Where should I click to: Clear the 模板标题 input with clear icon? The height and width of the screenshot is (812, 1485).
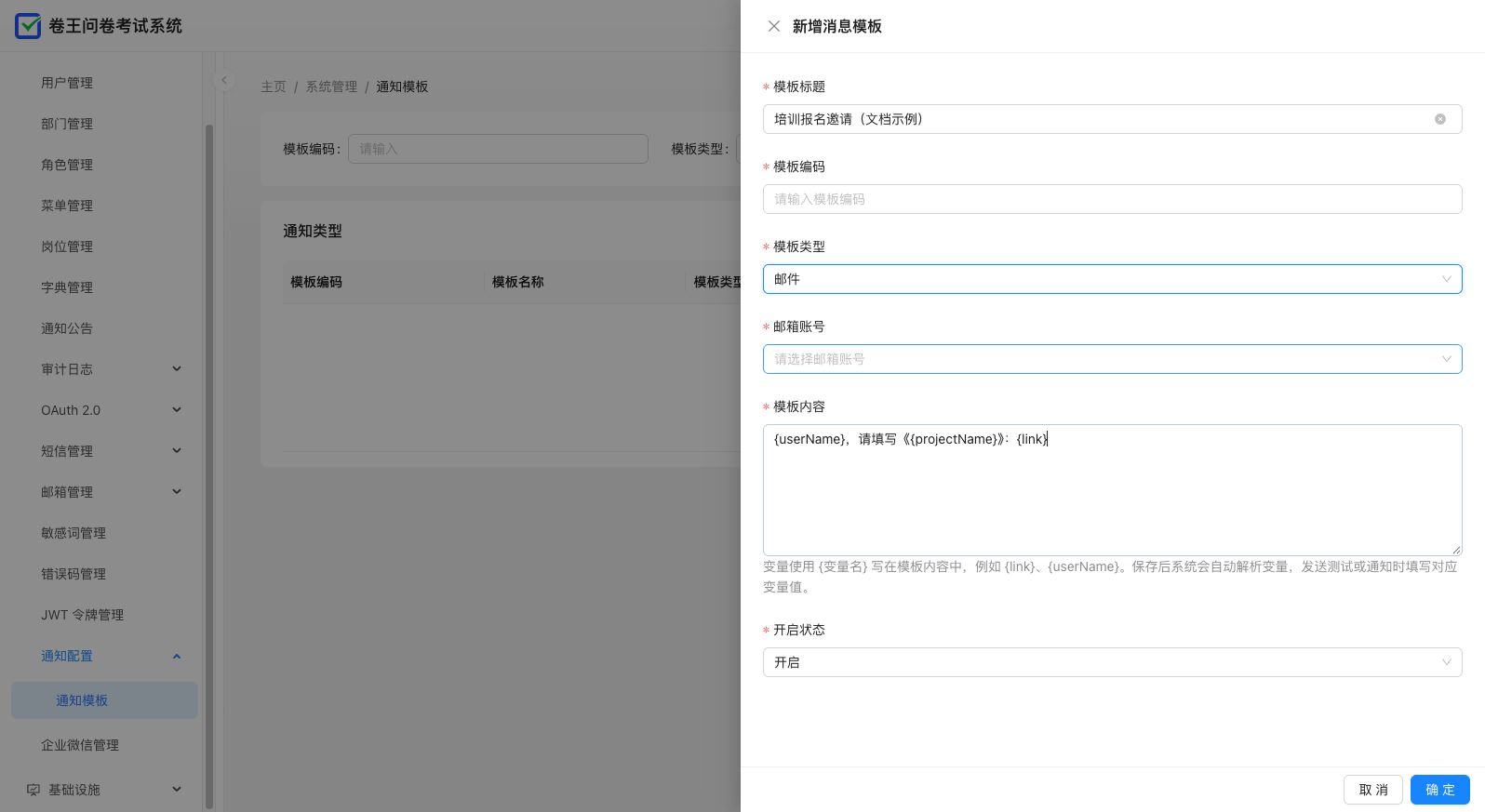pos(1439,119)
